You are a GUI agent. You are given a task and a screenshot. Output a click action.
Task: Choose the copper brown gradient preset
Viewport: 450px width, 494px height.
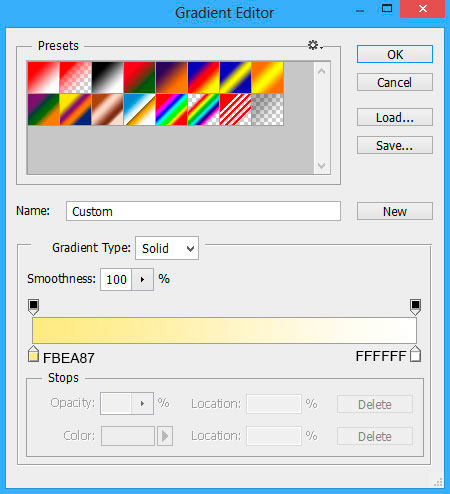pos(107,109)
